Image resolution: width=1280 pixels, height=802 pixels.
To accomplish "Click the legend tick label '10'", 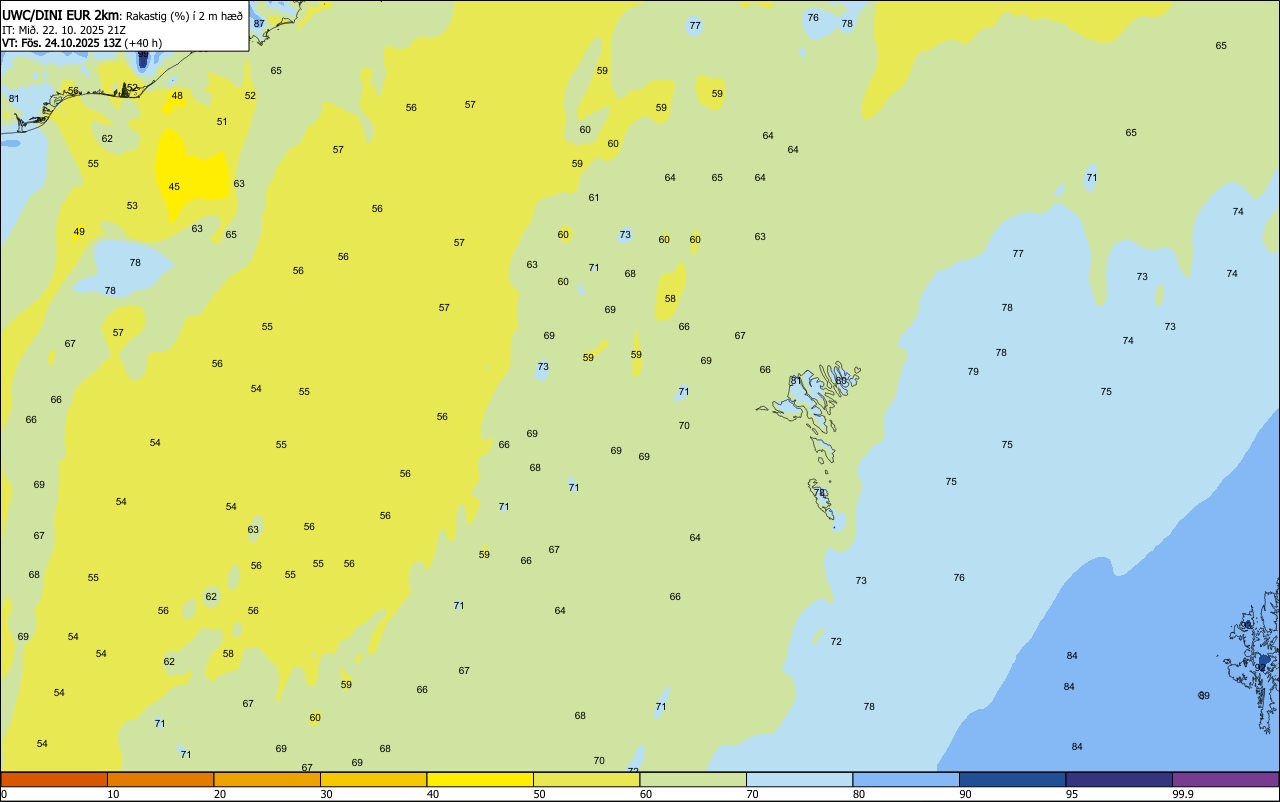I will pyautogui.click(x=113, y=794).
